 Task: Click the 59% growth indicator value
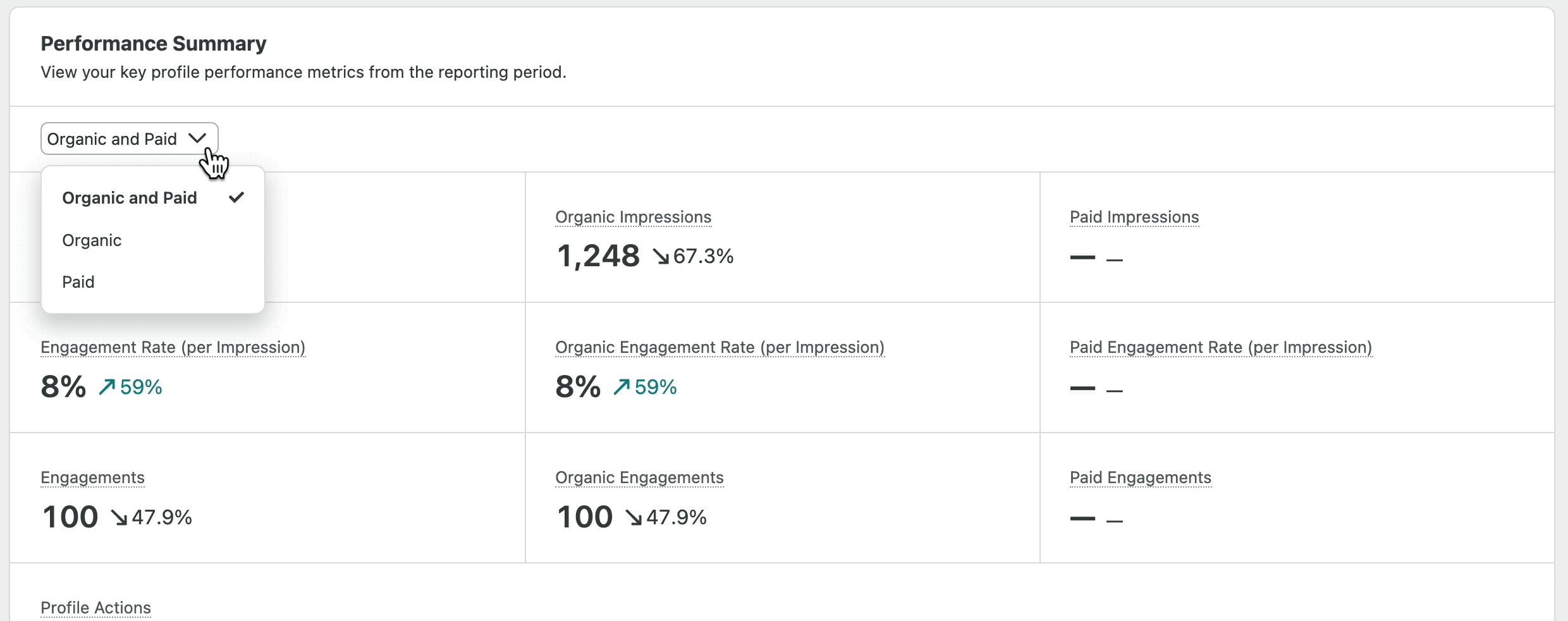pos(140,386)
